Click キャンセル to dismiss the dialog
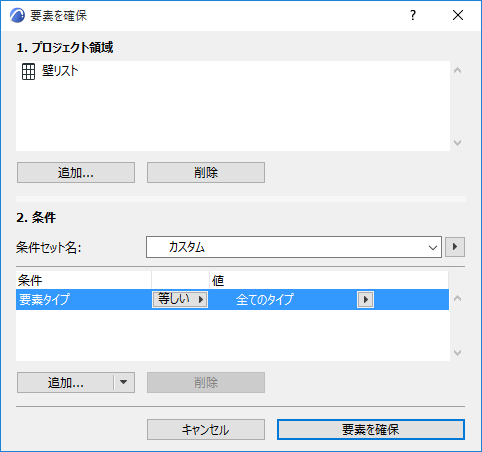The height and width of the screenshot is (452, 482). point(206,430)
